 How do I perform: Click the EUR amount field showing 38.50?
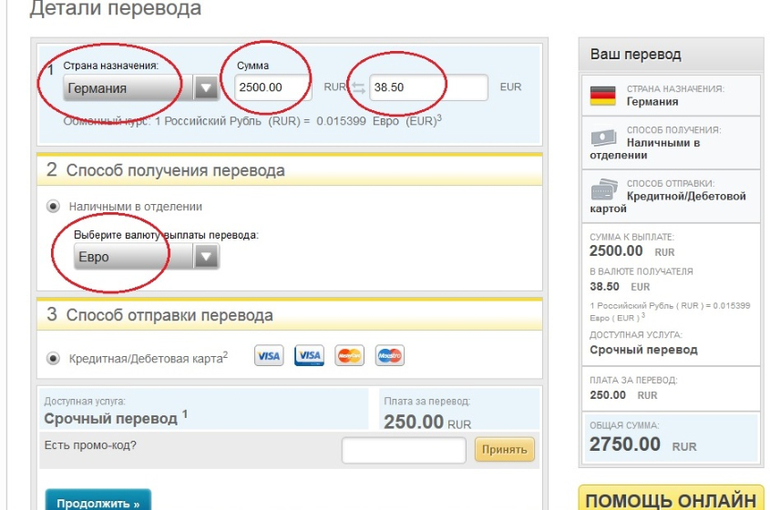pyautogui.click(x=428, y=88)
